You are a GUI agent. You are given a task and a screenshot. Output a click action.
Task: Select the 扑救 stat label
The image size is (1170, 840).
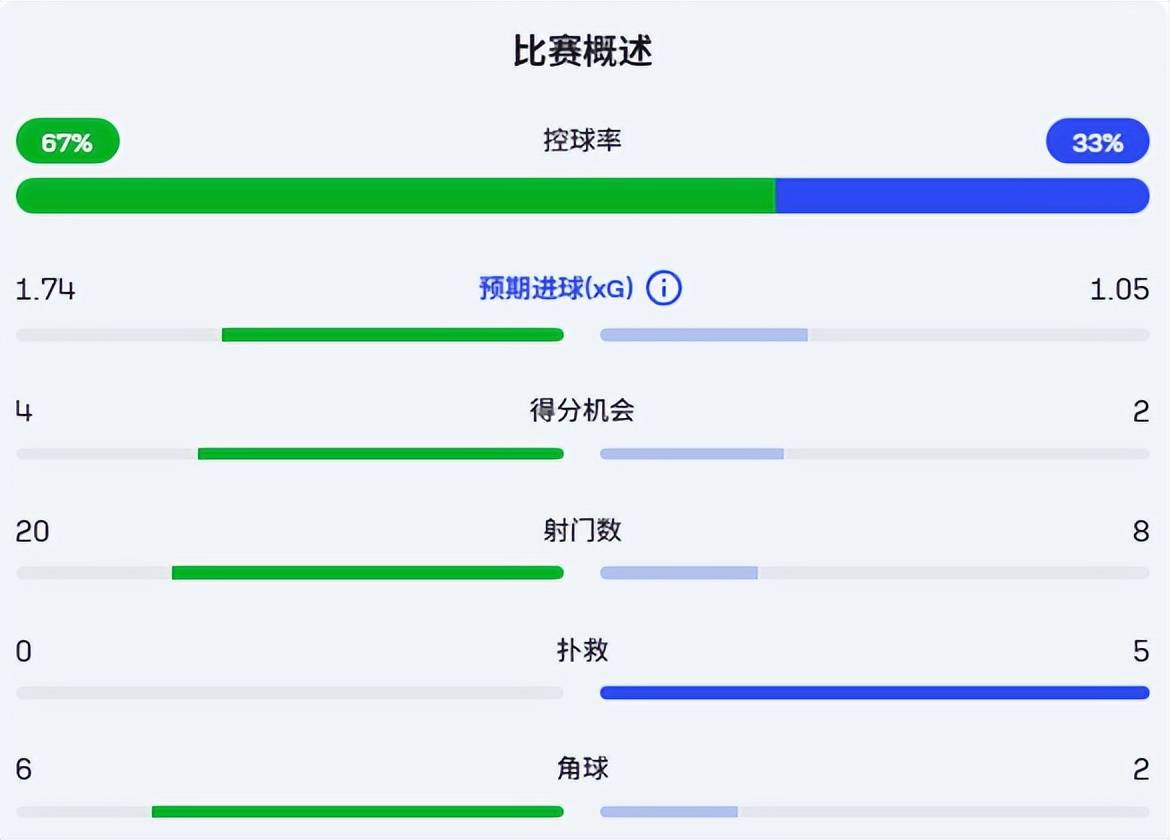[583, 650]
